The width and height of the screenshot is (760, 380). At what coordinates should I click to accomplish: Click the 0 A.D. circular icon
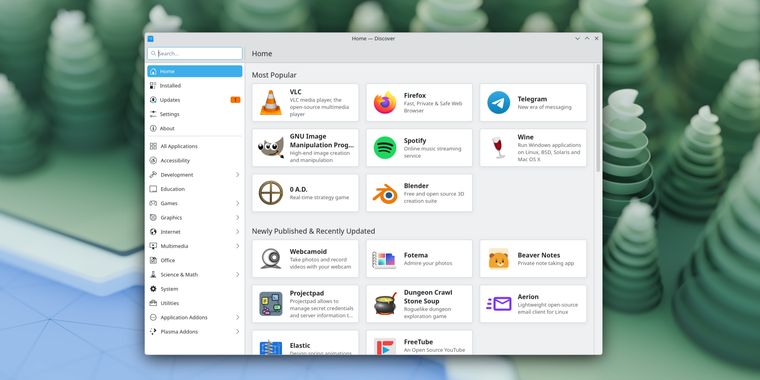pyautogui.click(x=270, y=193)
